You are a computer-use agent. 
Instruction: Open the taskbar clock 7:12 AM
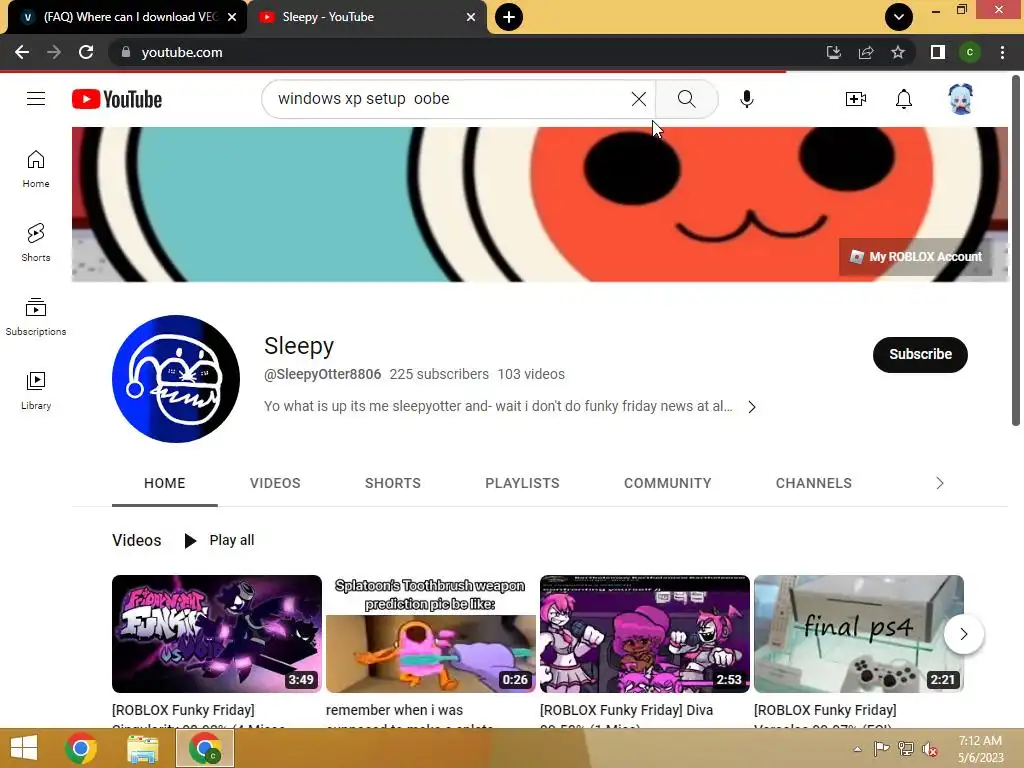[980, 749]
